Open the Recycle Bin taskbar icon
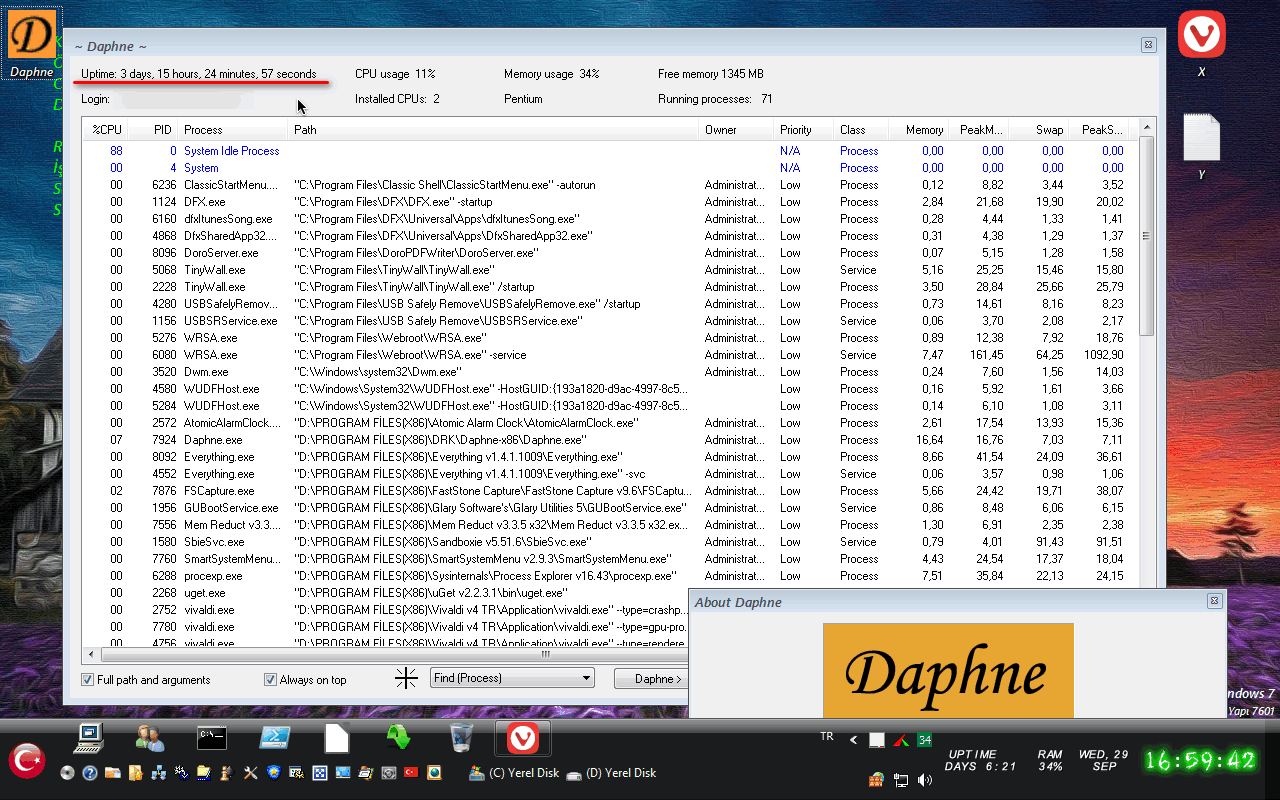Image resolution: width=1280 pixels, height=800 pixels. pyautogui.click(x=461, y=738)
